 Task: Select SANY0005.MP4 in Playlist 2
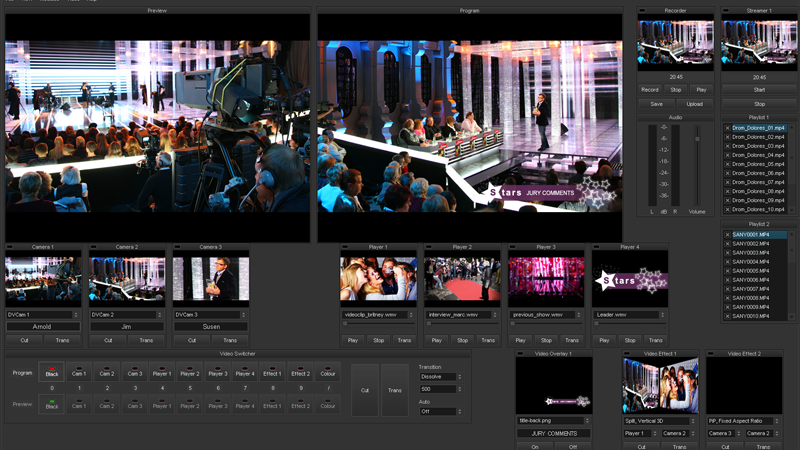coord(751,271)
